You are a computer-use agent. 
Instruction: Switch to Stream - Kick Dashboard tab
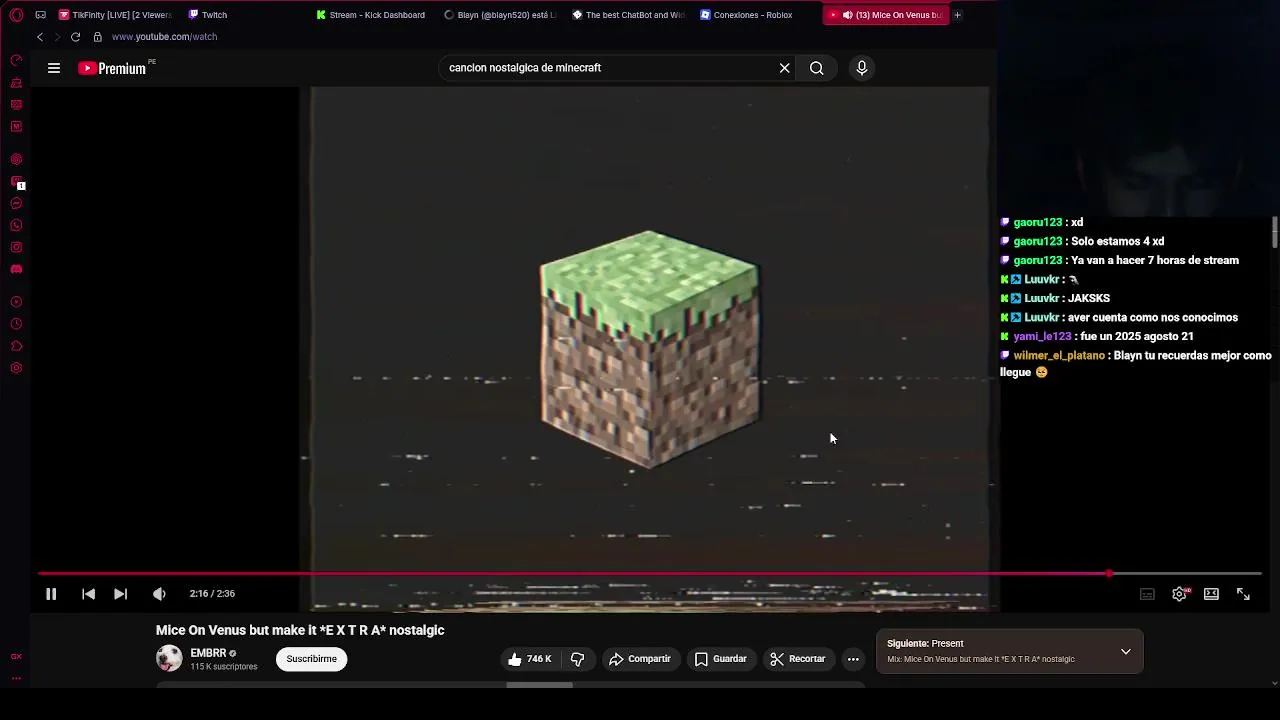pos(370,15)
